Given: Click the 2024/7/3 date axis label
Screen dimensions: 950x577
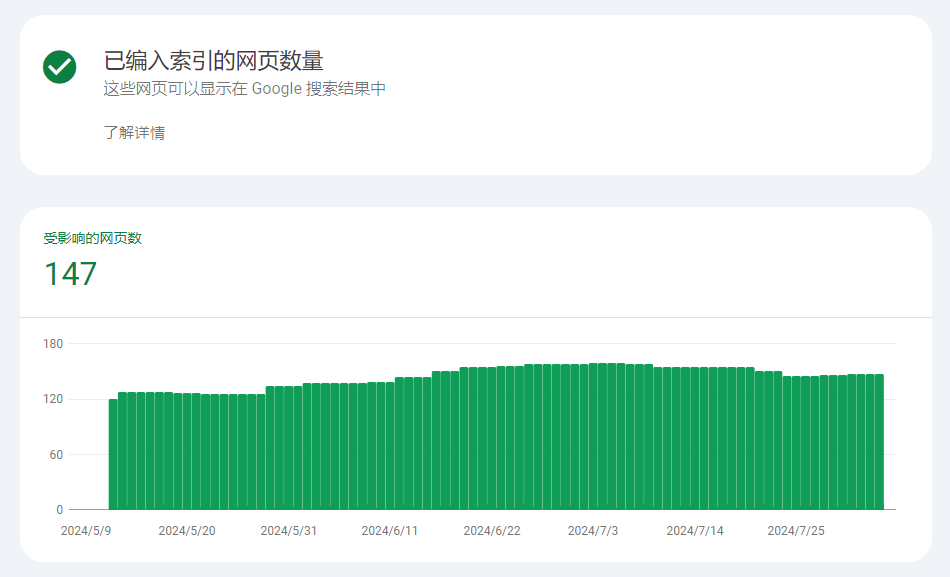Looking at the screenshot, I should tap(593, 531).
